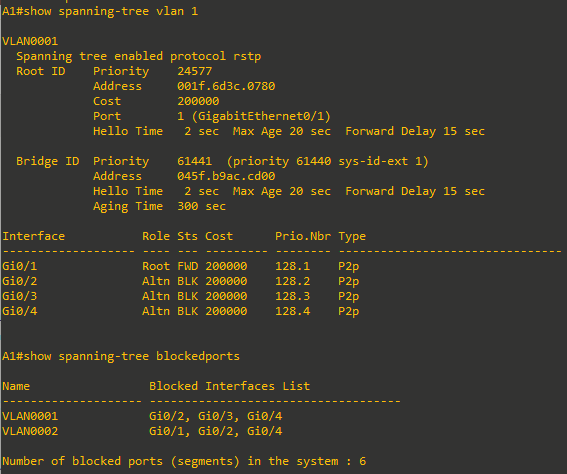This screenshot has width=567, height=474.
Task: Click the VLAN0001 heading text
Action: (30, 41)
